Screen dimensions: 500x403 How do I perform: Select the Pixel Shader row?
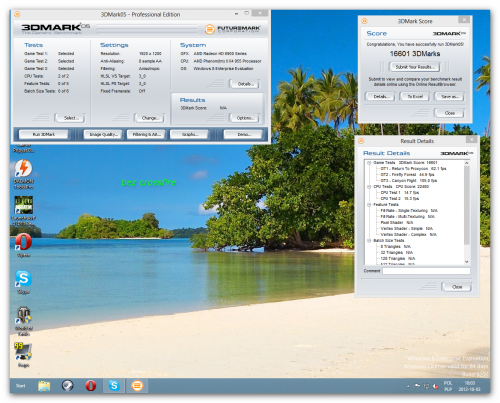[x=397, y=223]
